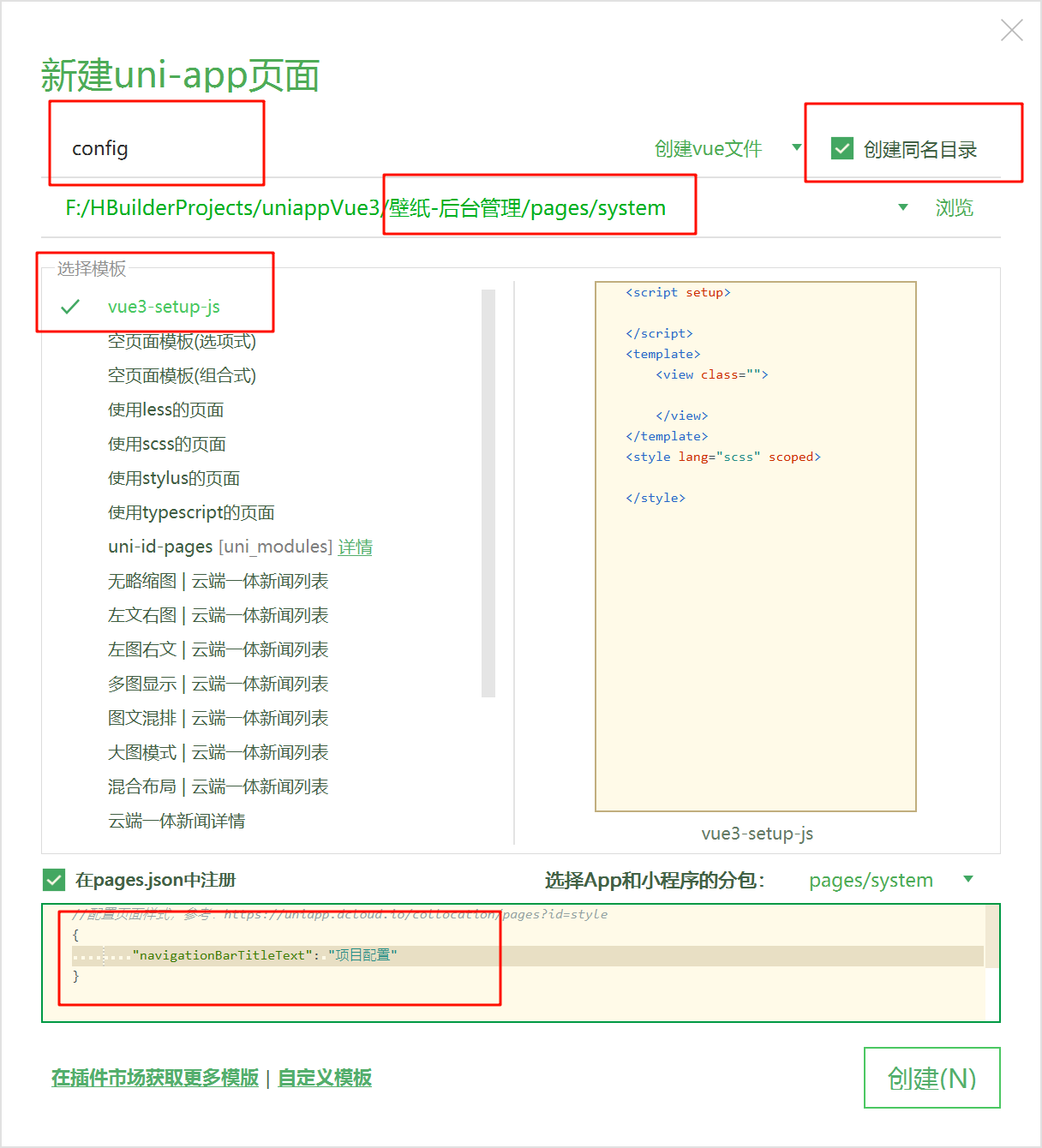Select 空页面模板(组合式) template
1042x1148 pixels.
pos(182,375)
